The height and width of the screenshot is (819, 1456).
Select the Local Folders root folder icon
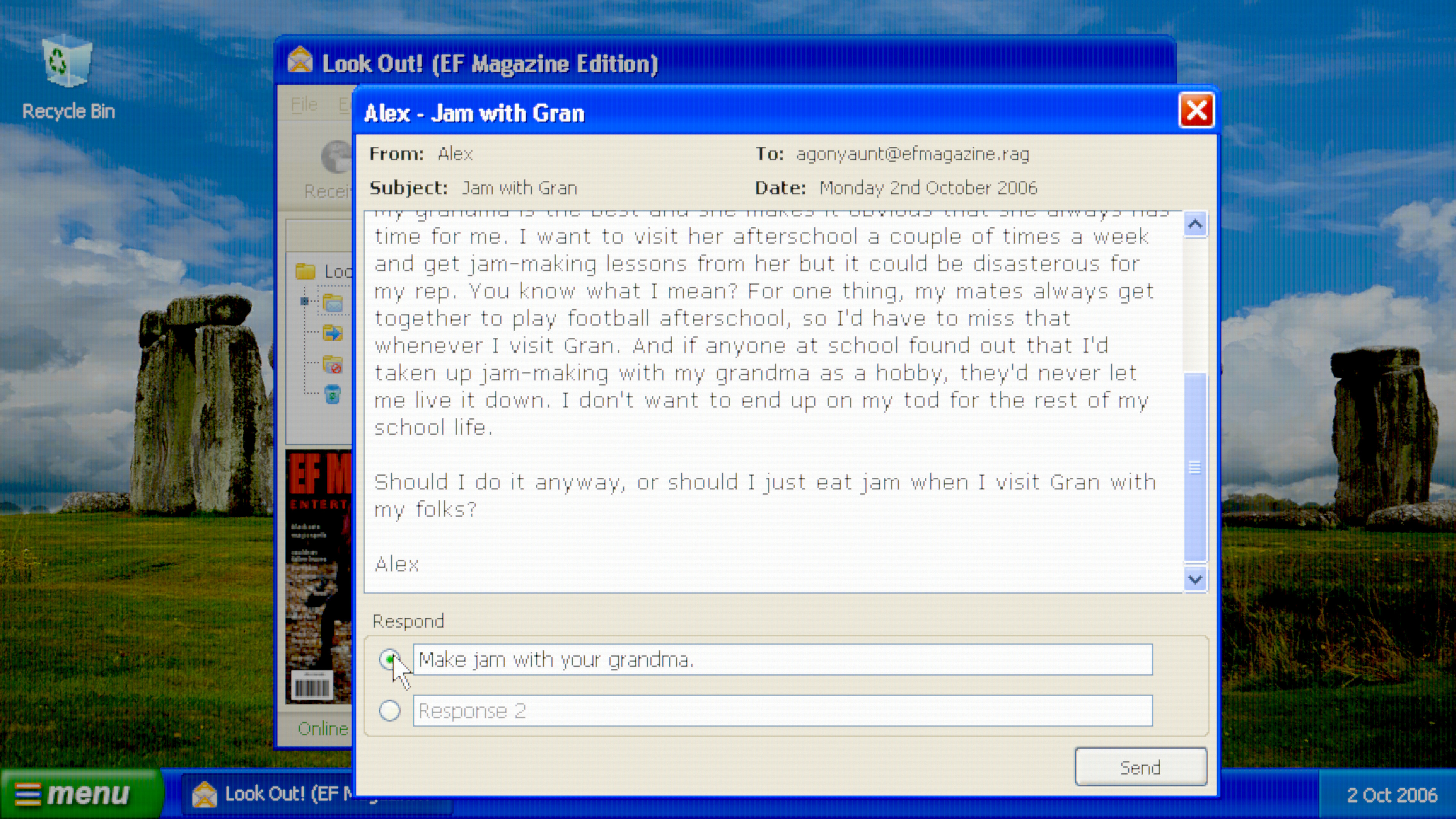(x=306, y=271)
